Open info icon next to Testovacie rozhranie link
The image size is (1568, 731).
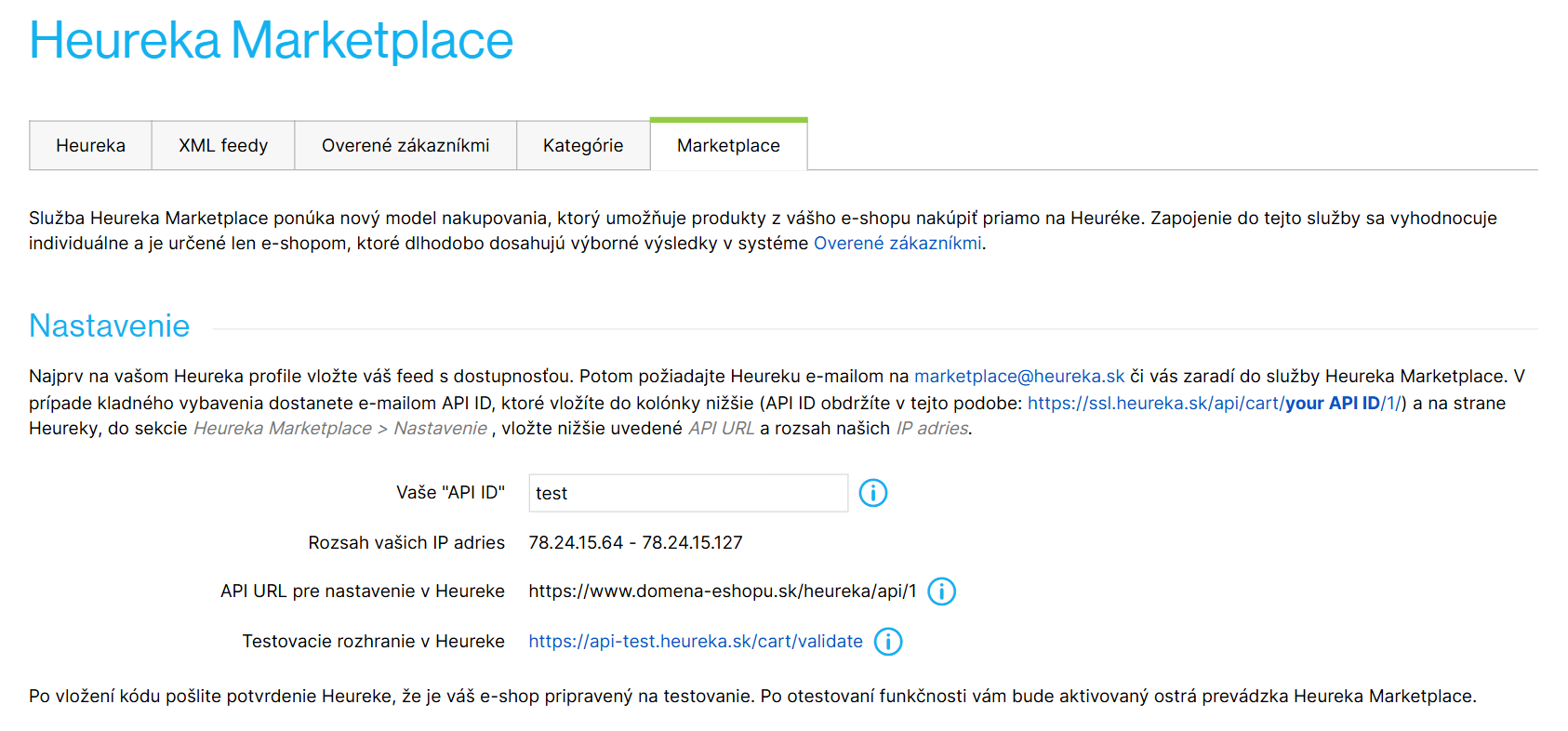[x=888, y=642]
